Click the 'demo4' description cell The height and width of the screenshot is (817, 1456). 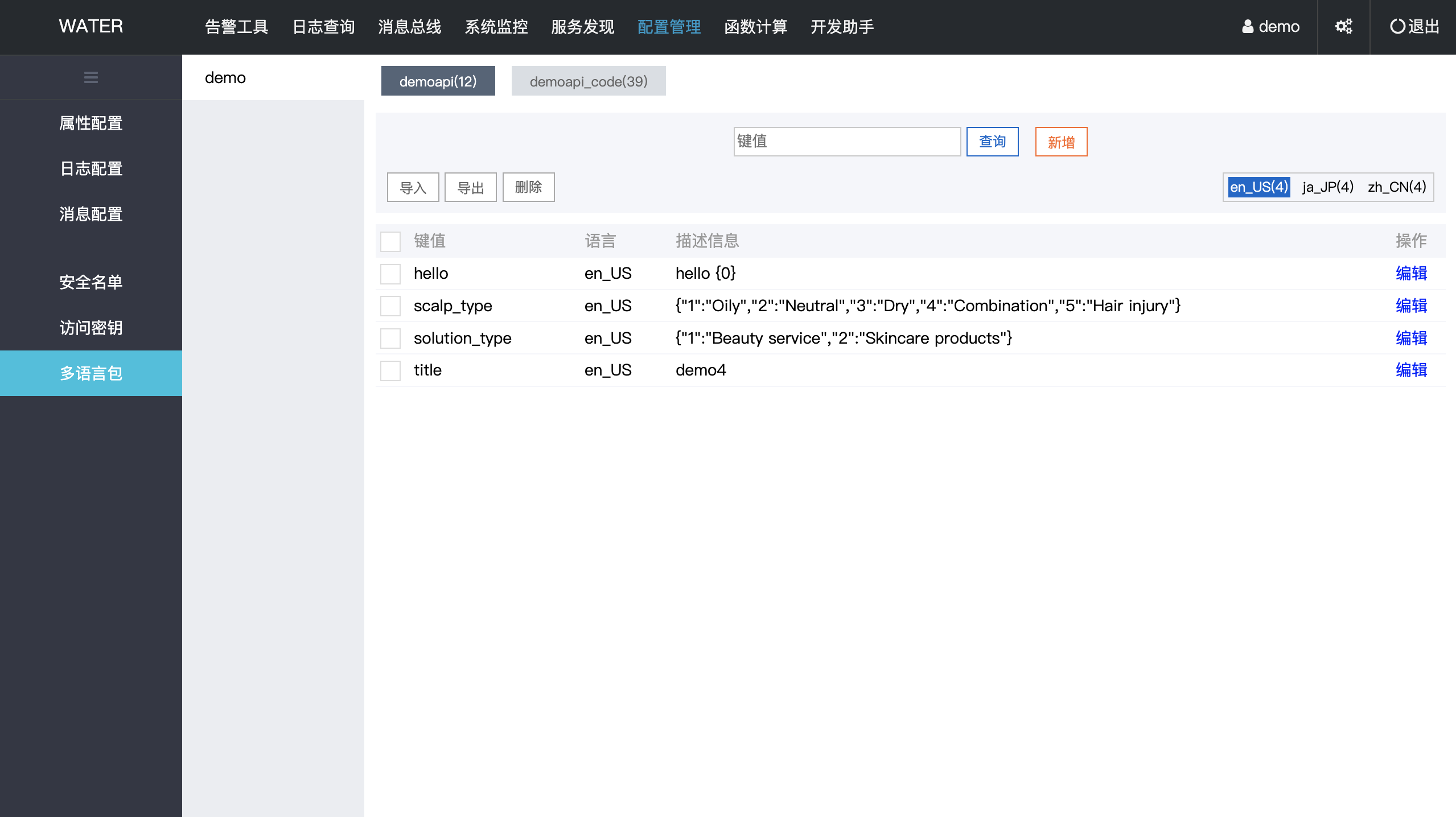coord(701,370)
